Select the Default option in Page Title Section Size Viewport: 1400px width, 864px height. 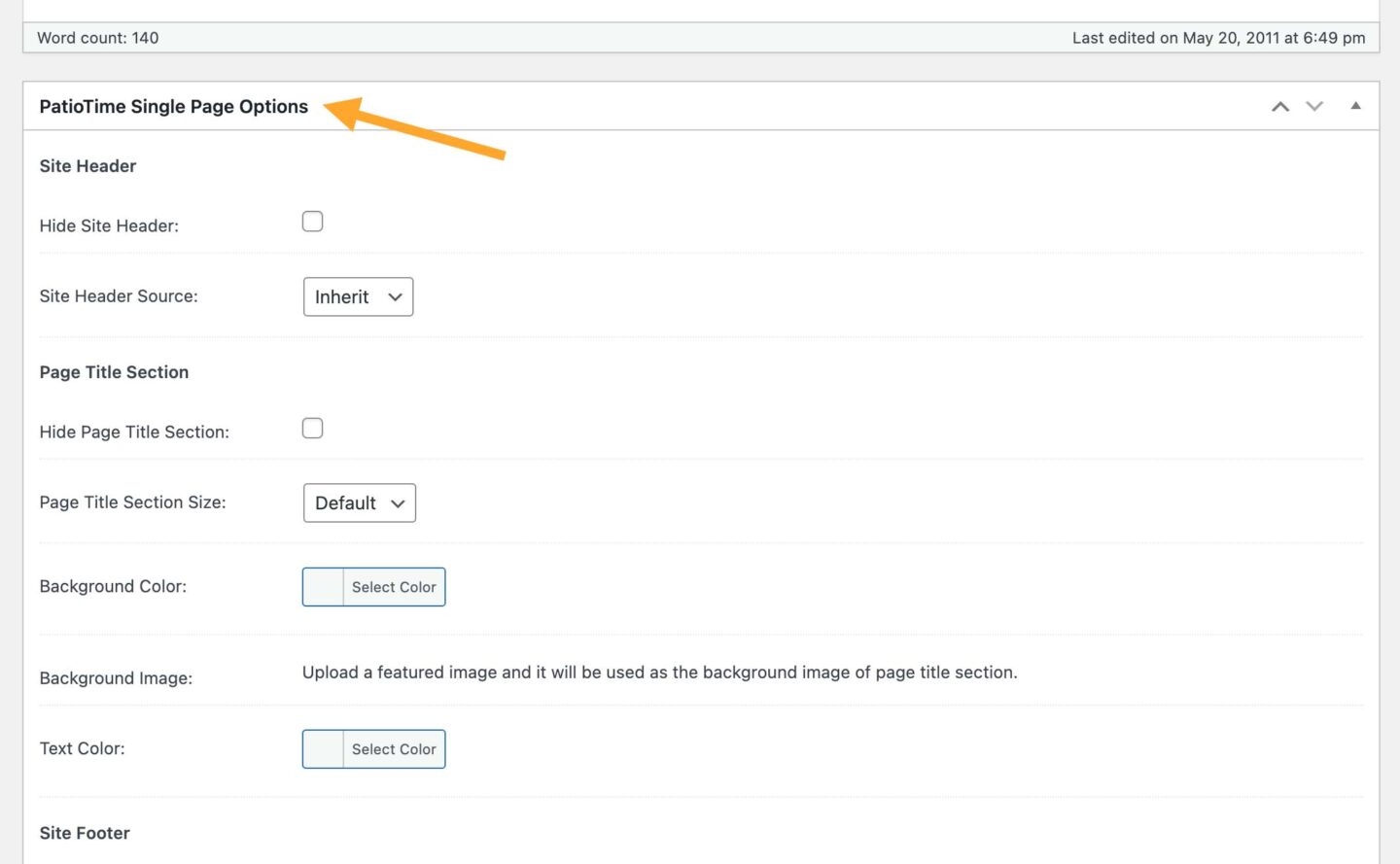click(x=359, y=502)
